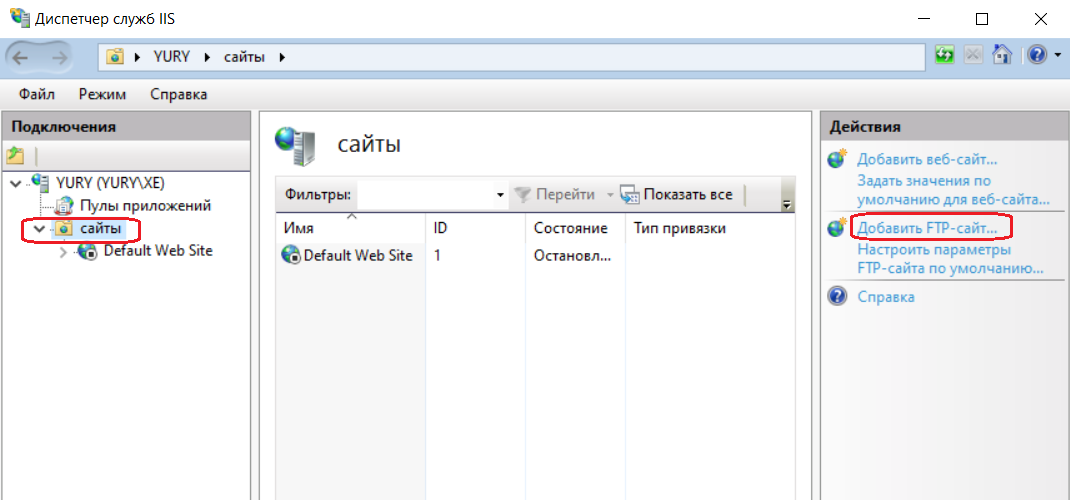Sort by the Состояние column header
This screenshot has width=1070, height=500.
coord(570,229)
